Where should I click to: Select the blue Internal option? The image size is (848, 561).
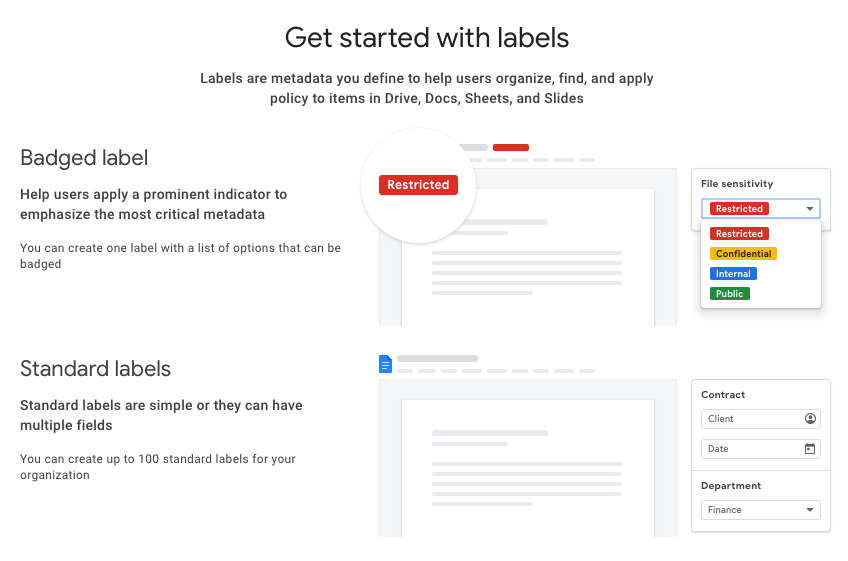pos(733,273)
